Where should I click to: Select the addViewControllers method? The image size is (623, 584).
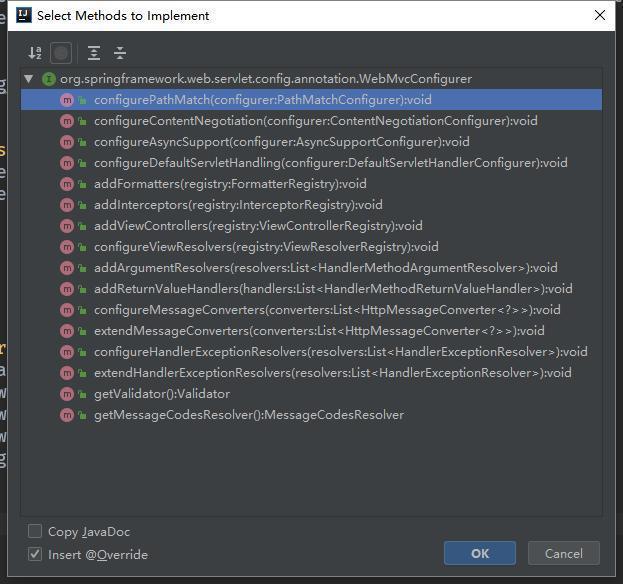pos(258,226)
